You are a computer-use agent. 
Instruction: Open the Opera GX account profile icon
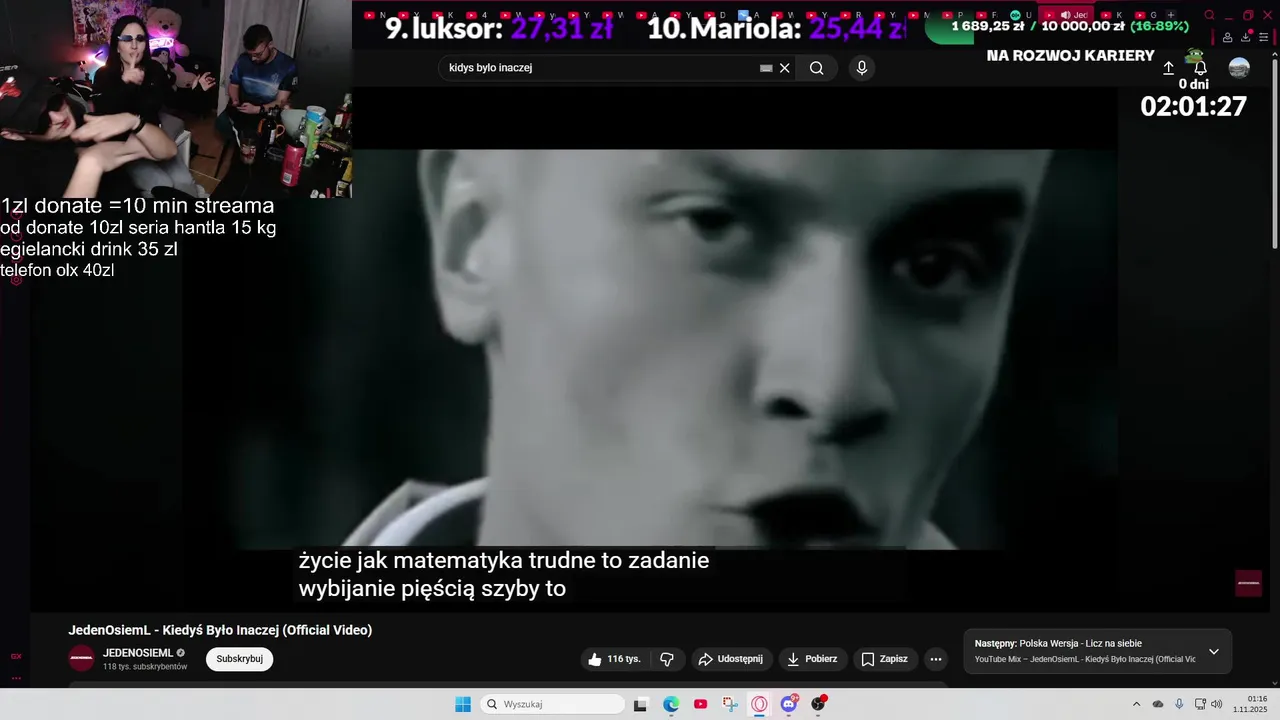(x=1227, y=38)
